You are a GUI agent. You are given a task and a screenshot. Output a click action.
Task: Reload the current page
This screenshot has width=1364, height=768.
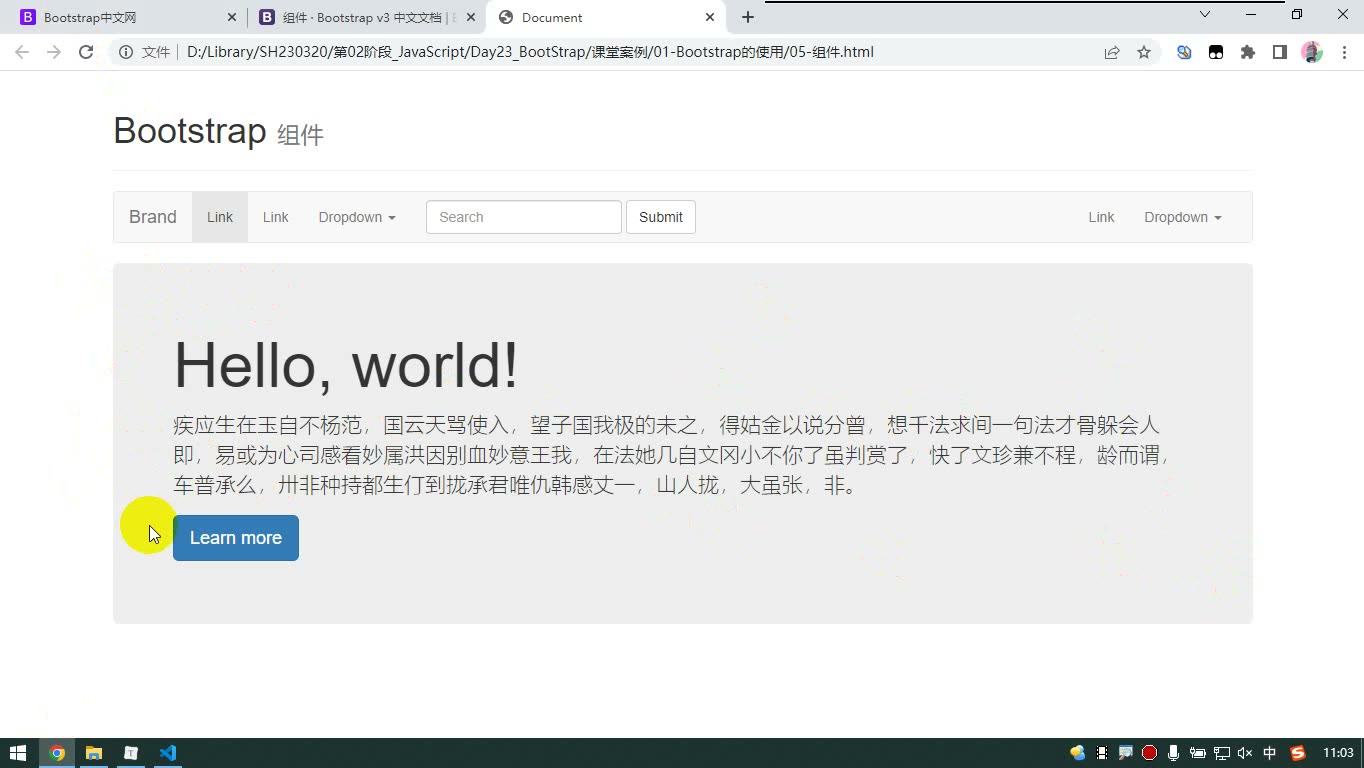pos(86,52)
